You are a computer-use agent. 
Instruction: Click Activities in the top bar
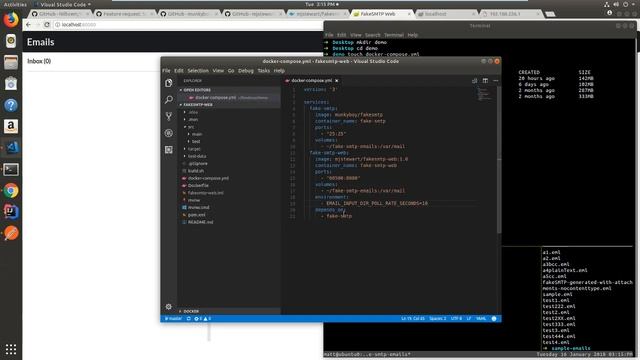pyautogui.click(x=15, y=4)
